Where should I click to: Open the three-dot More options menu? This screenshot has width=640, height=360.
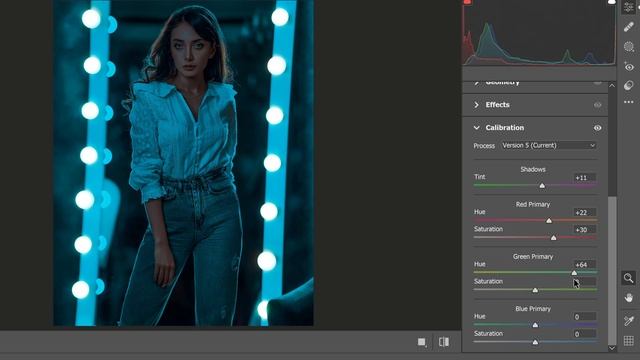[x=629, y=102]
